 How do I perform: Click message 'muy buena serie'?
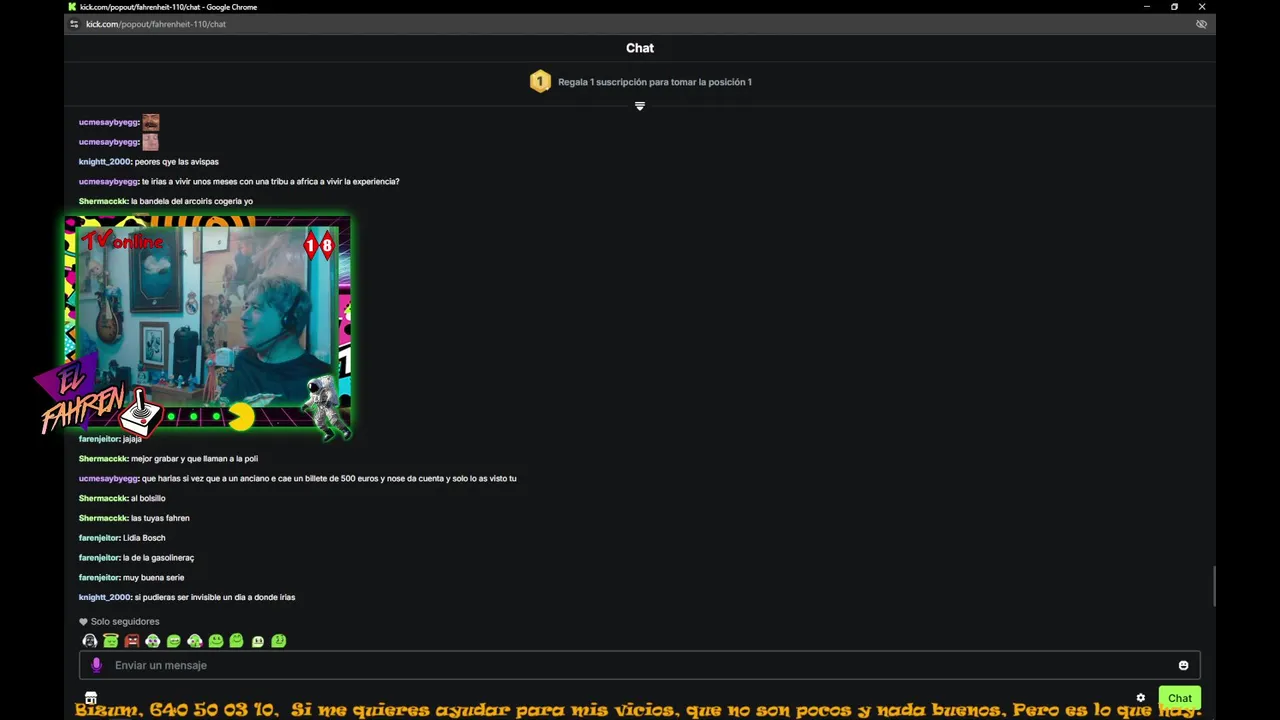(153, 577)
